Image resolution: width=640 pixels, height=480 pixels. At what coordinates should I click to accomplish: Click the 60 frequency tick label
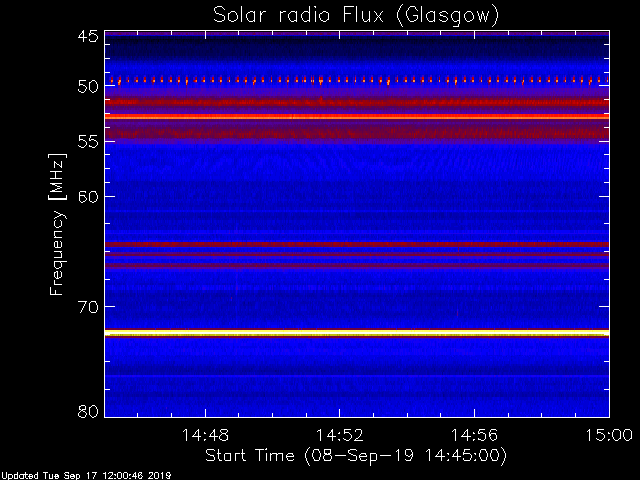click(88, 197)
